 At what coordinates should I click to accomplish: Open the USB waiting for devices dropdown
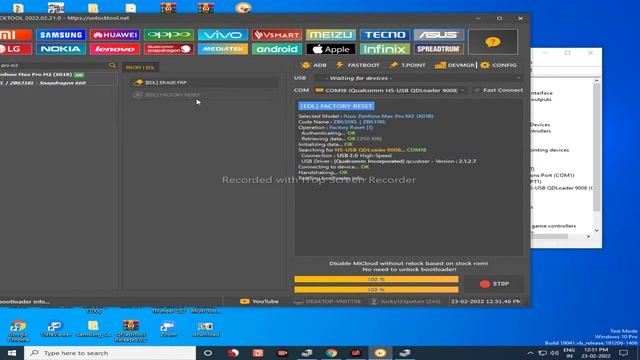tap(418, 78)
